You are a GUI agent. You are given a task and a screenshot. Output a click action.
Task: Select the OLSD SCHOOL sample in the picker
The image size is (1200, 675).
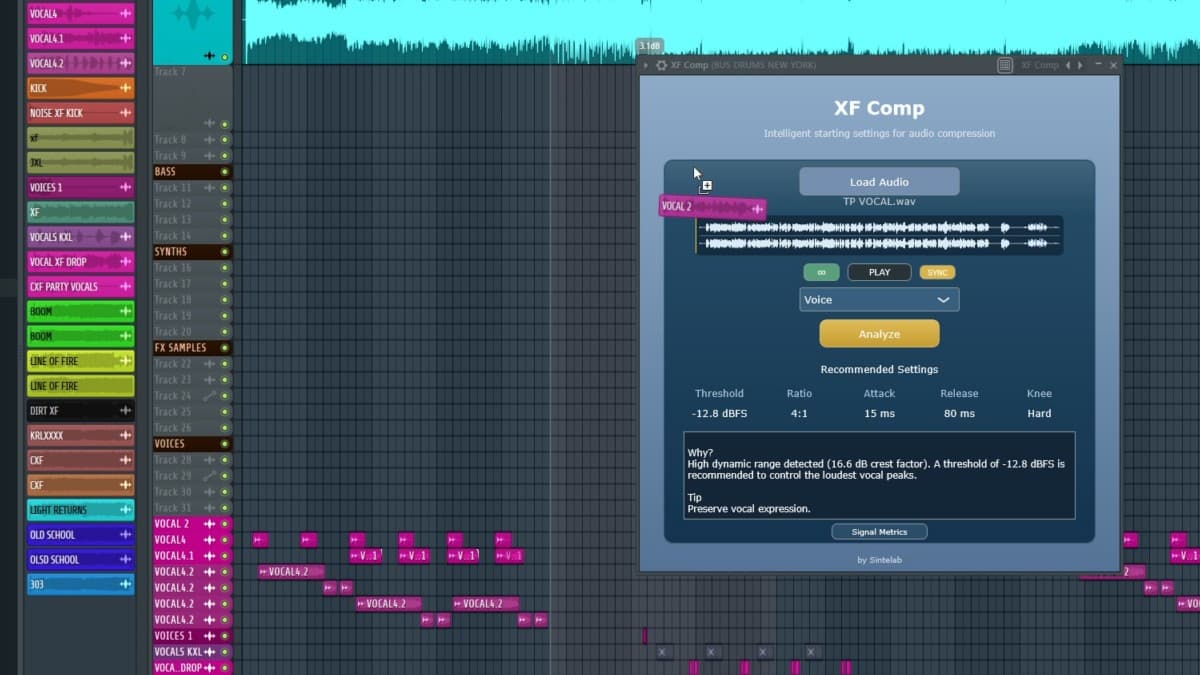80,560
